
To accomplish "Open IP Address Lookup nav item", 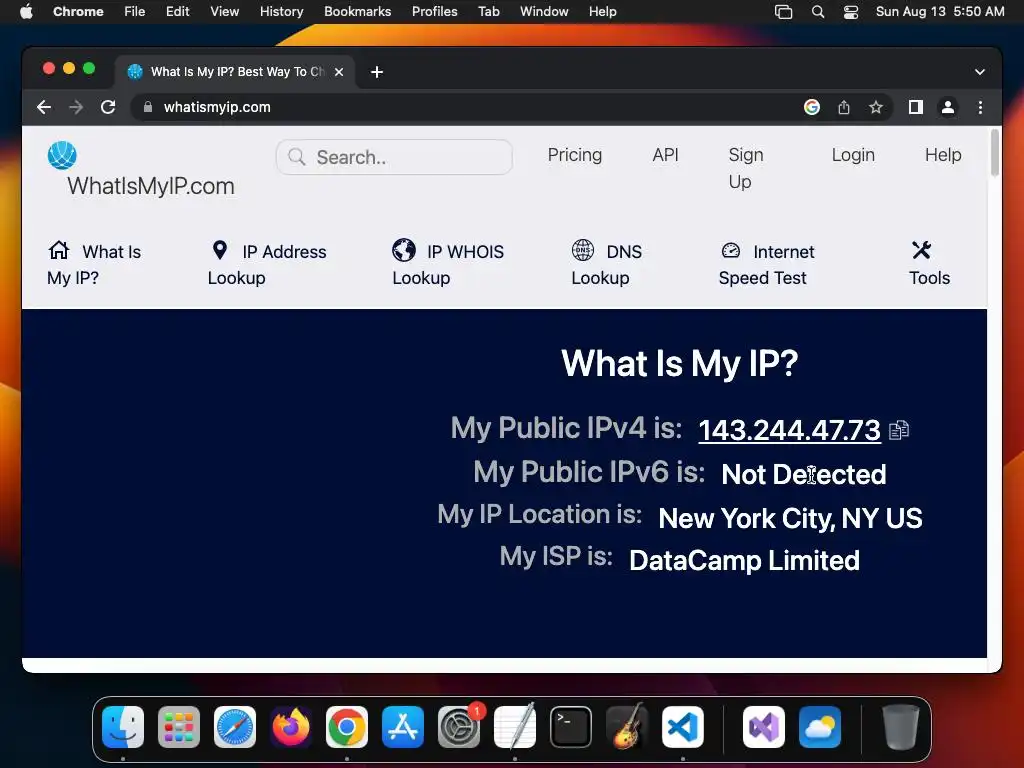I will 267,264.
